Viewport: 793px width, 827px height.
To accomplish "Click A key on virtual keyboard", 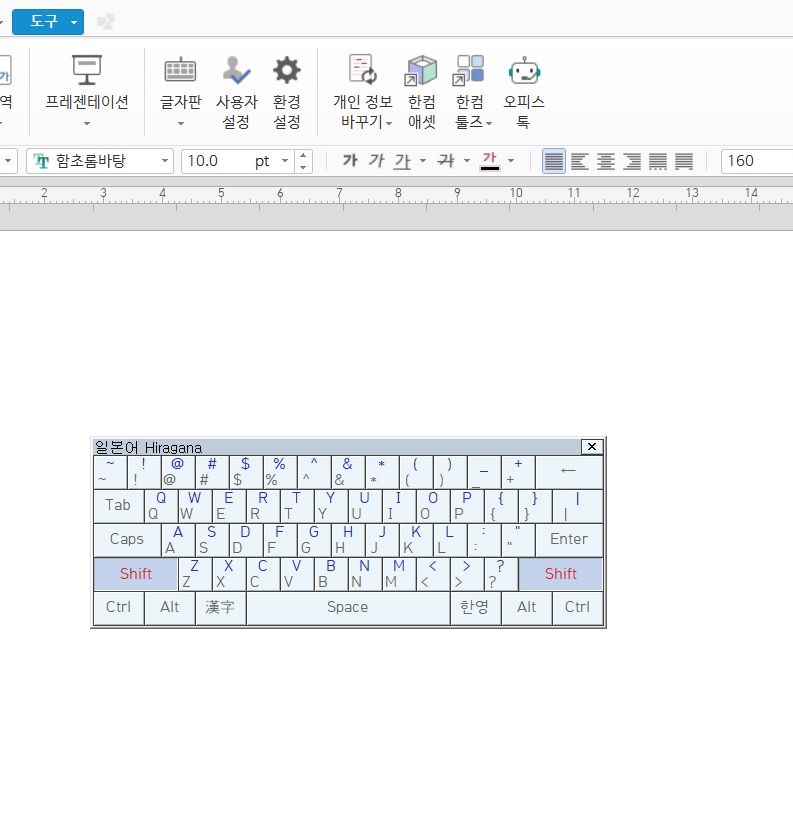I will 178,539.
